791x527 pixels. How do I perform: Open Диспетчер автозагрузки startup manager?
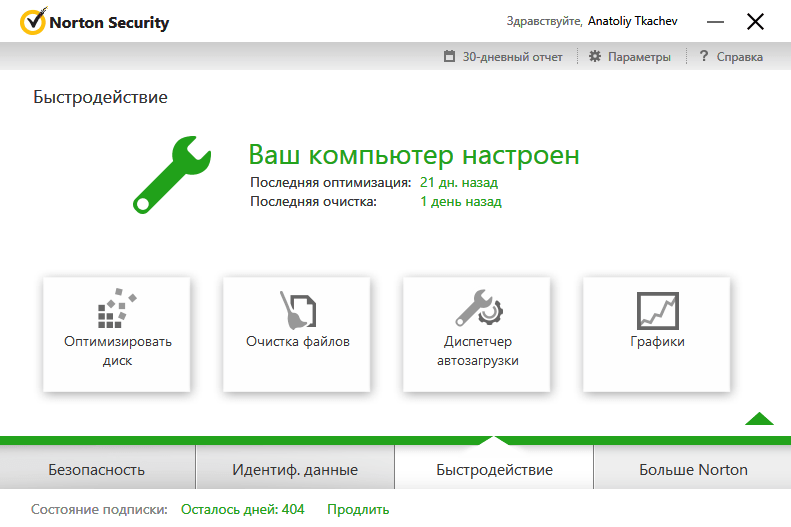(477, 334)
